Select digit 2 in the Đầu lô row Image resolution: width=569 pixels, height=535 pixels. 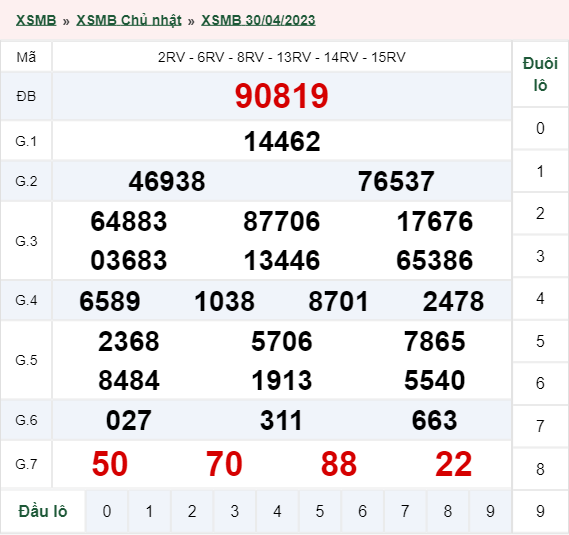192,511
